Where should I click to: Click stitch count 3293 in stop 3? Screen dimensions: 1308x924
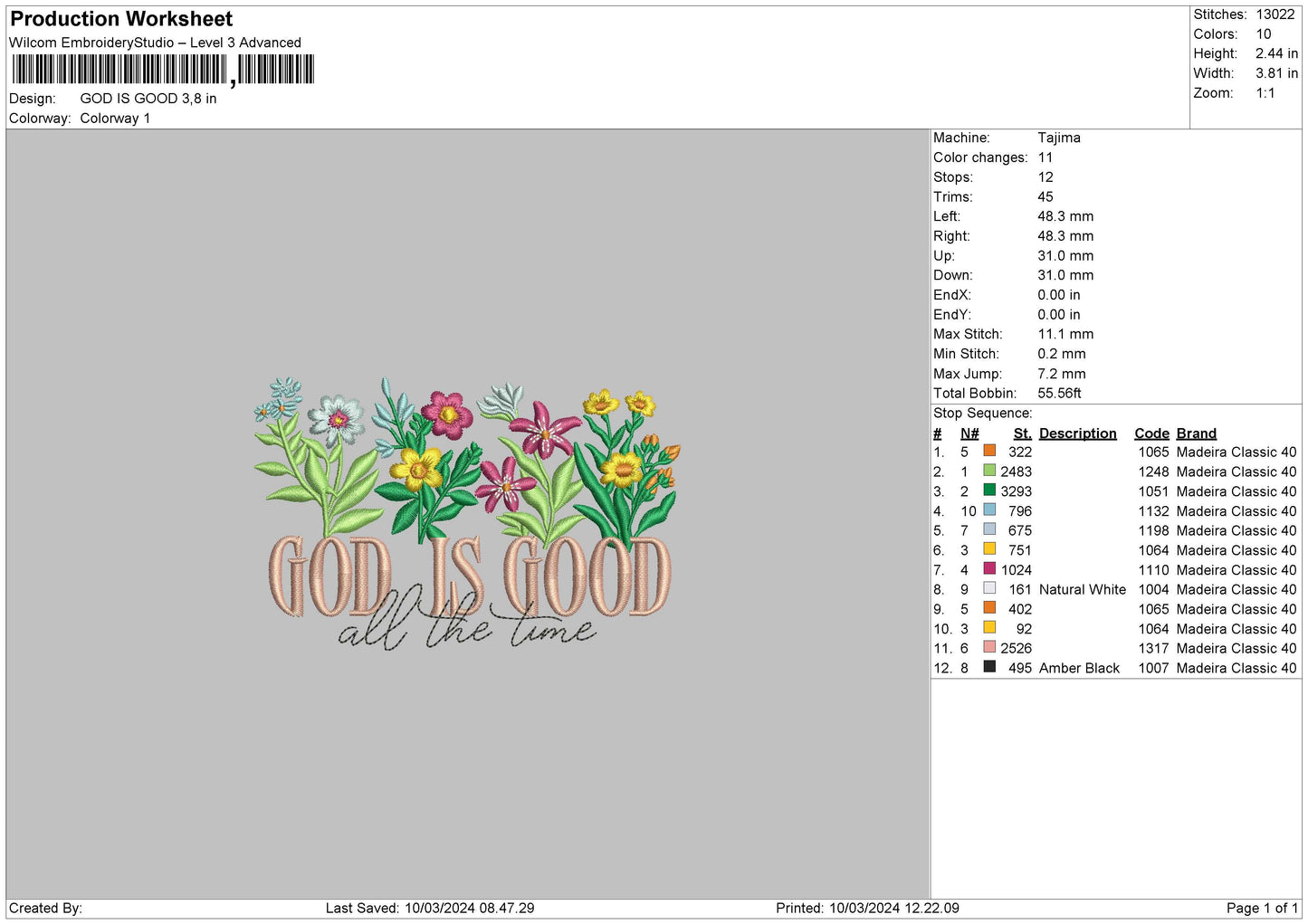(1017, 491)
